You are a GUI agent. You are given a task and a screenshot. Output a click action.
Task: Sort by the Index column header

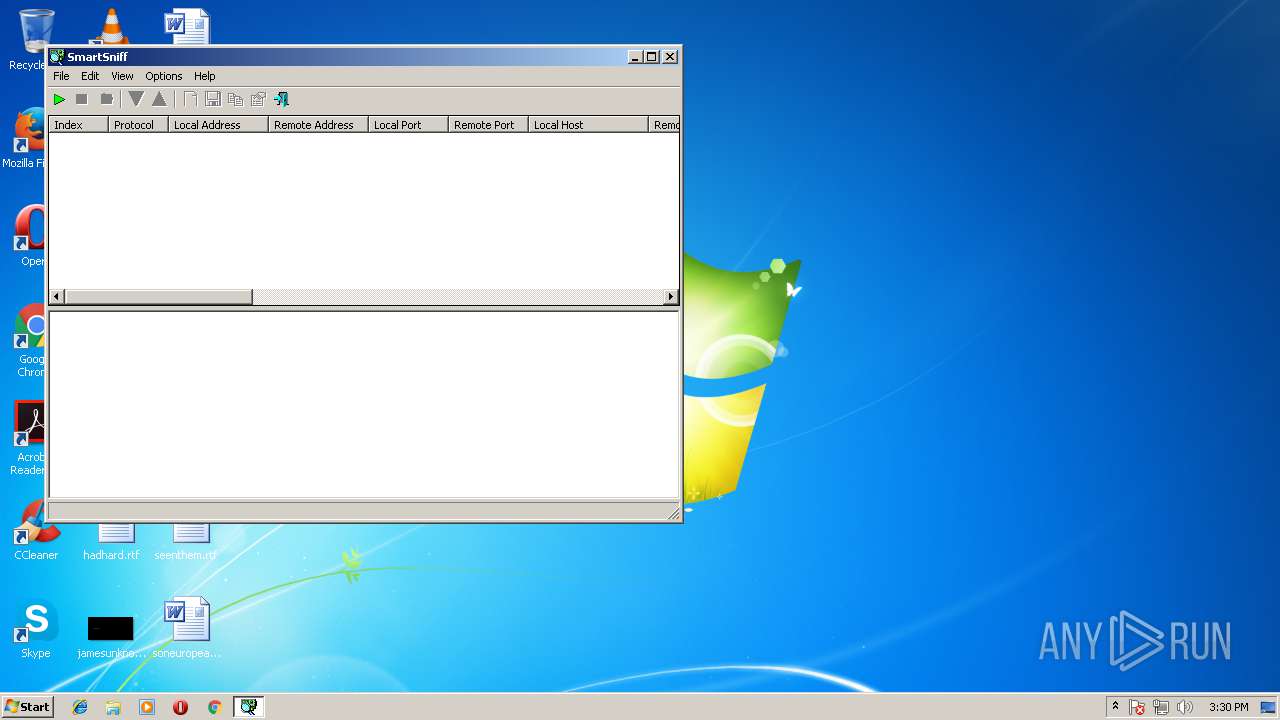click(79, 125)
